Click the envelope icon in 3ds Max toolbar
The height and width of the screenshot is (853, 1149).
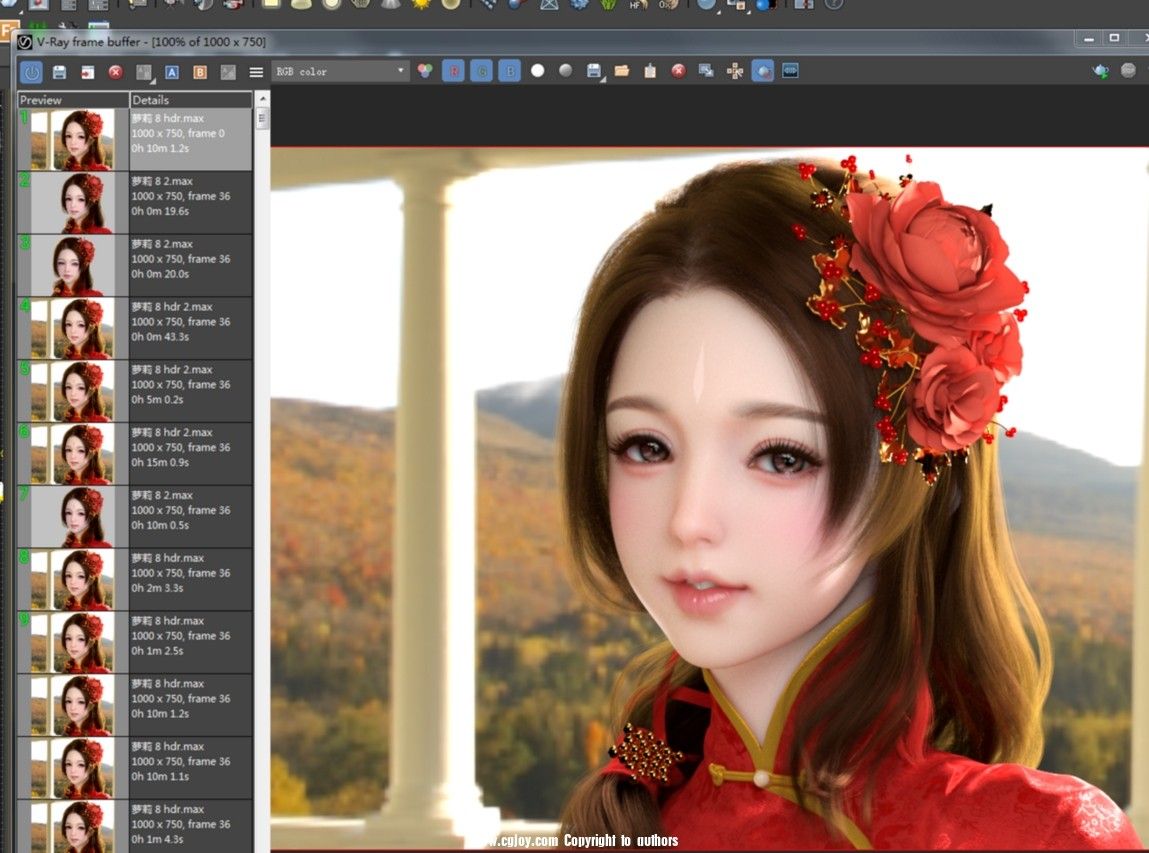point(549,4)
